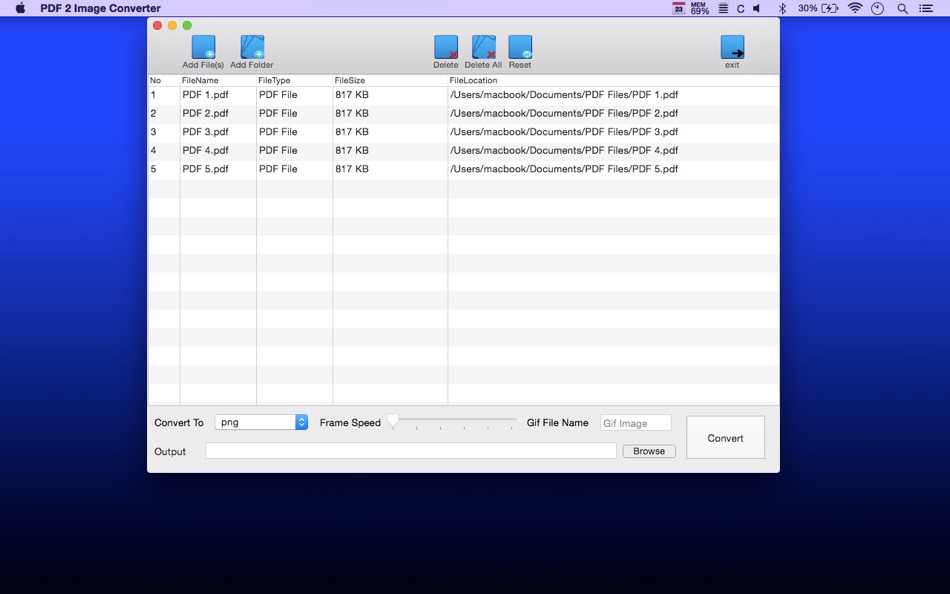Sort by the FileSize column header

pyautogui.click(x=350, y=80)
